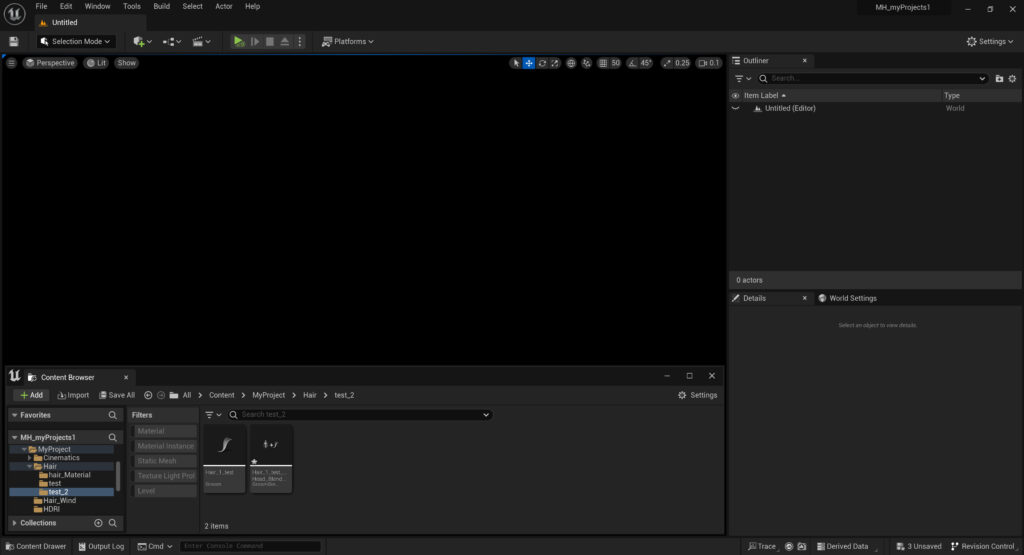
Task: Toggle world/local coordinate space globe
Action: 571,63
